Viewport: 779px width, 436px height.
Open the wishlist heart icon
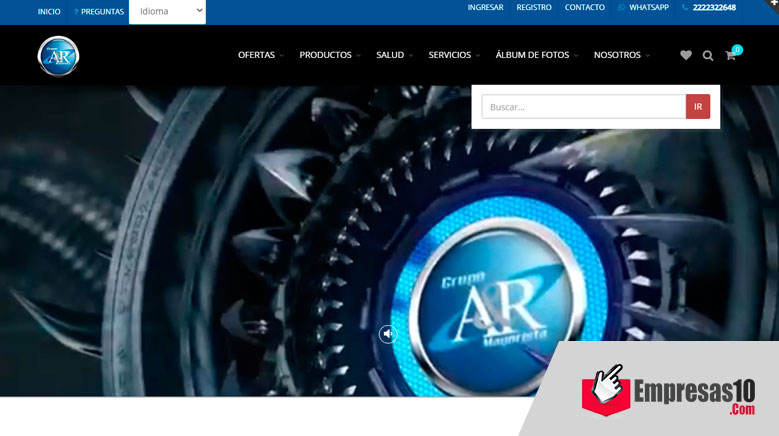pyautogui.click(x=686, y=55)
